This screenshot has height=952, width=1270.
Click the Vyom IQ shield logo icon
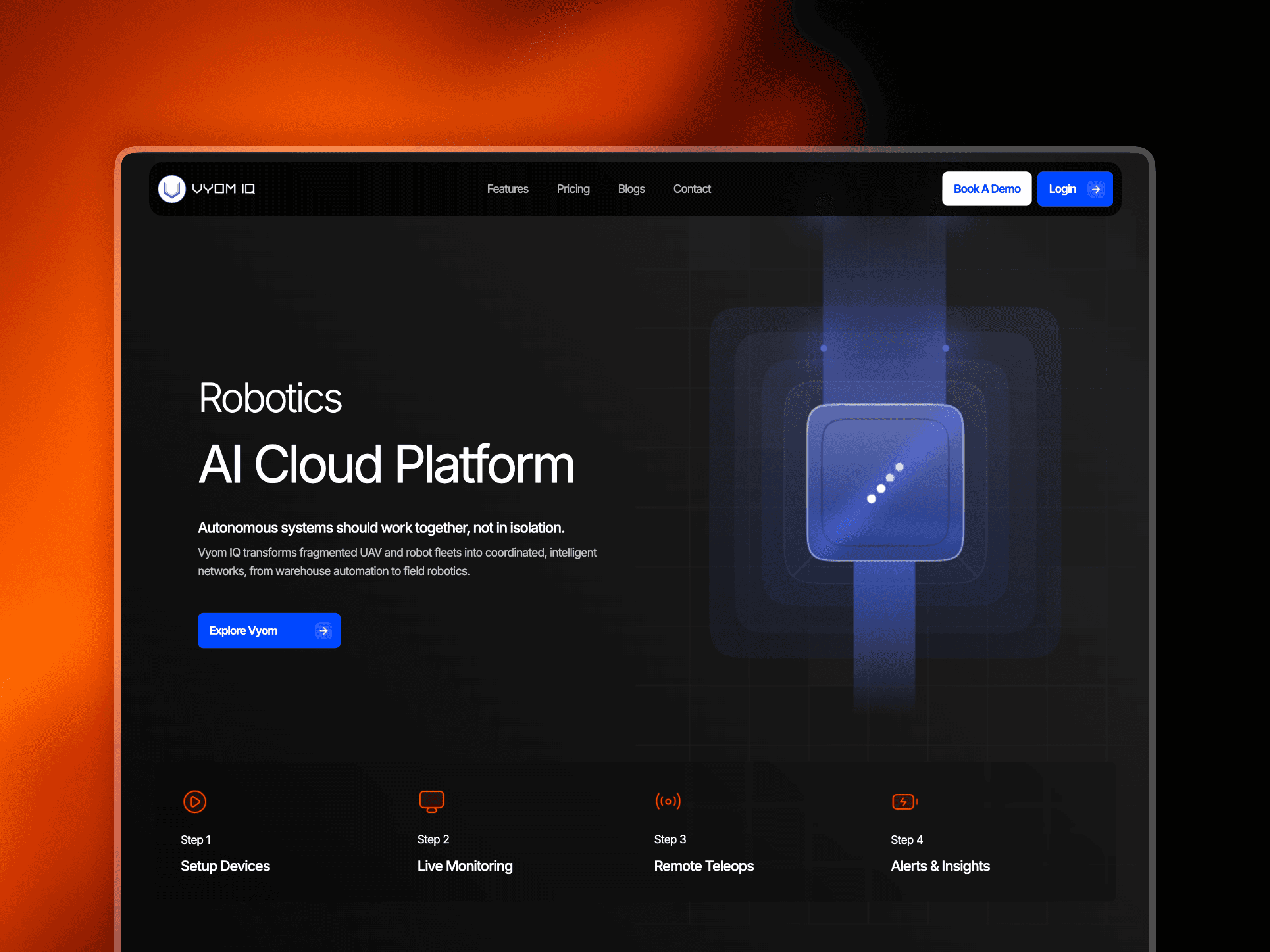(x=172, y=189)
